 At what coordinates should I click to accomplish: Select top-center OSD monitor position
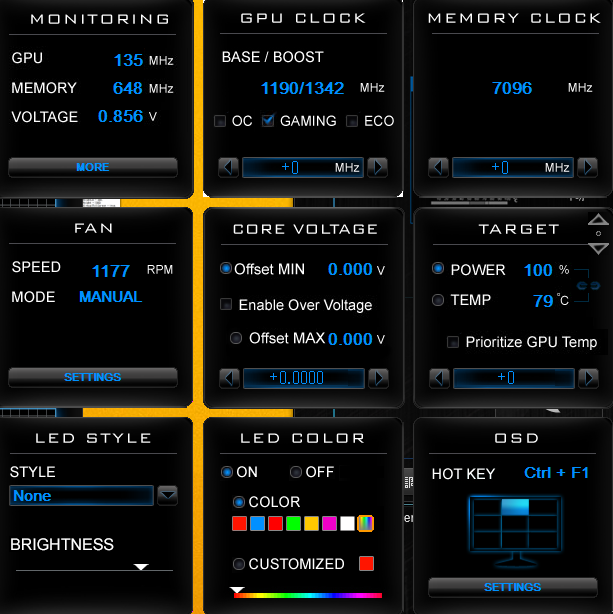tap(515, 507)
